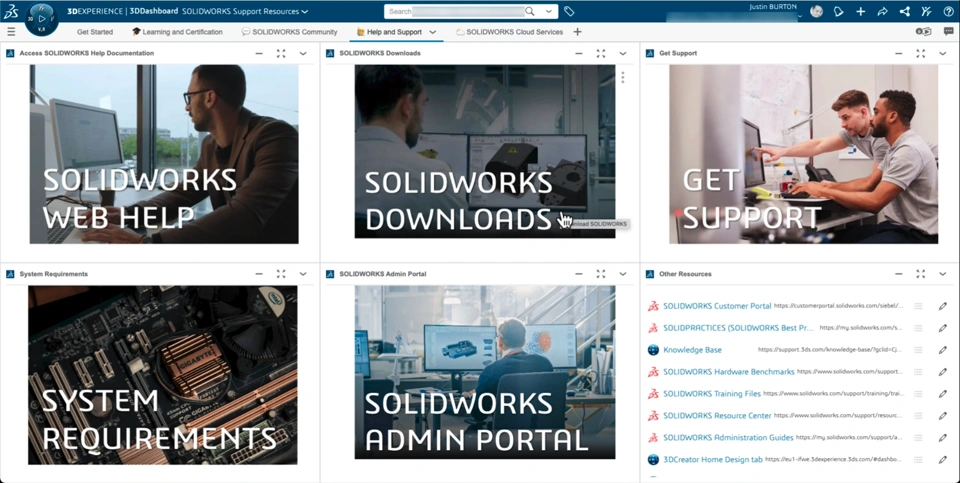Image resolution: width=960 pixels, height=483 pixels.
Task: Switch to SOLIDWORKS Community tab
Action: click(290, 32)
